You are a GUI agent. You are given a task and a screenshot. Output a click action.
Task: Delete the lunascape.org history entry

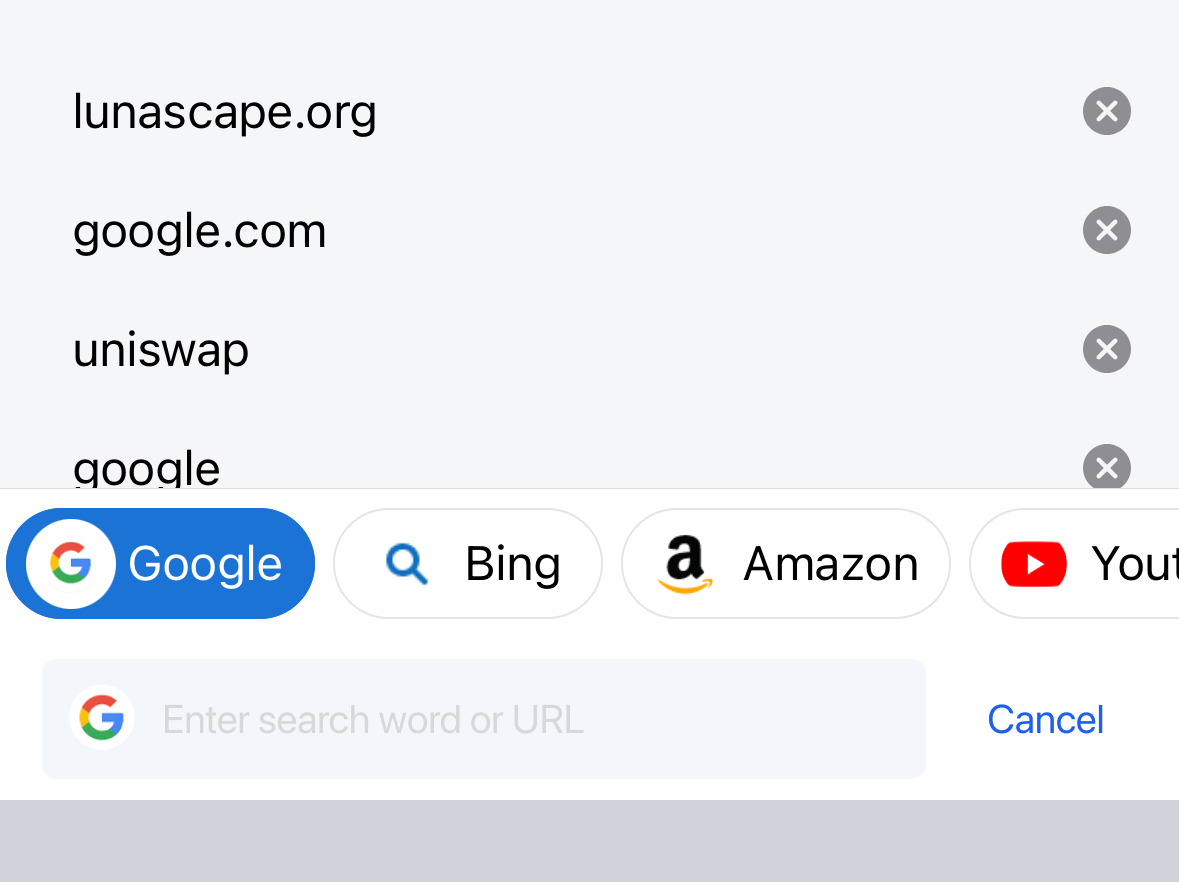[1106, 111]
